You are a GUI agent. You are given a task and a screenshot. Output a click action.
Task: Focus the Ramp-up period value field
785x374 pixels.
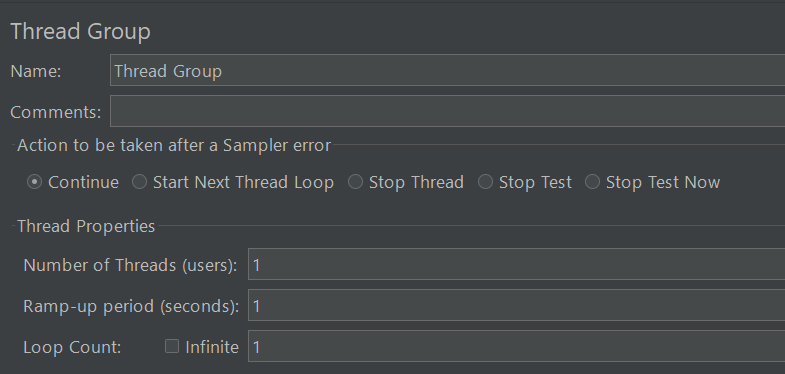click(516, 305)
